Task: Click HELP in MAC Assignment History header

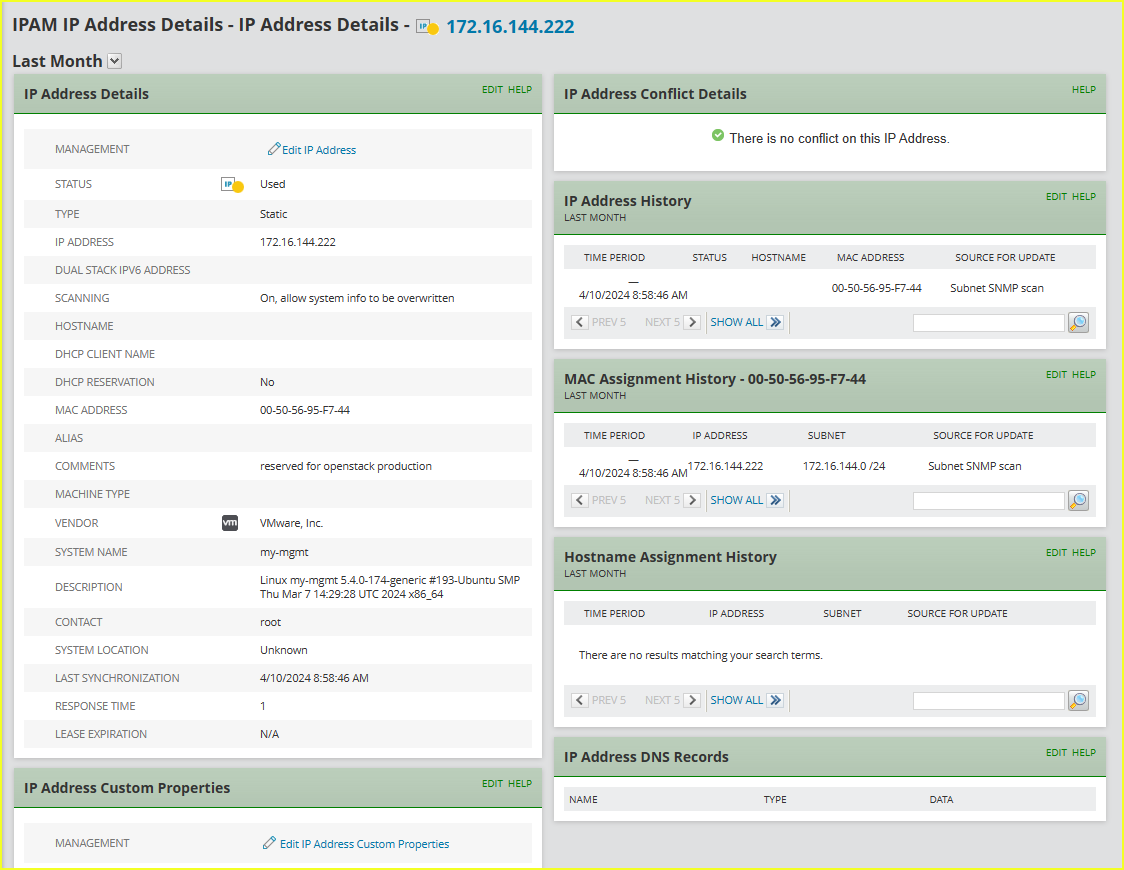Action: pyautogui.click(x=1084, y=374)
